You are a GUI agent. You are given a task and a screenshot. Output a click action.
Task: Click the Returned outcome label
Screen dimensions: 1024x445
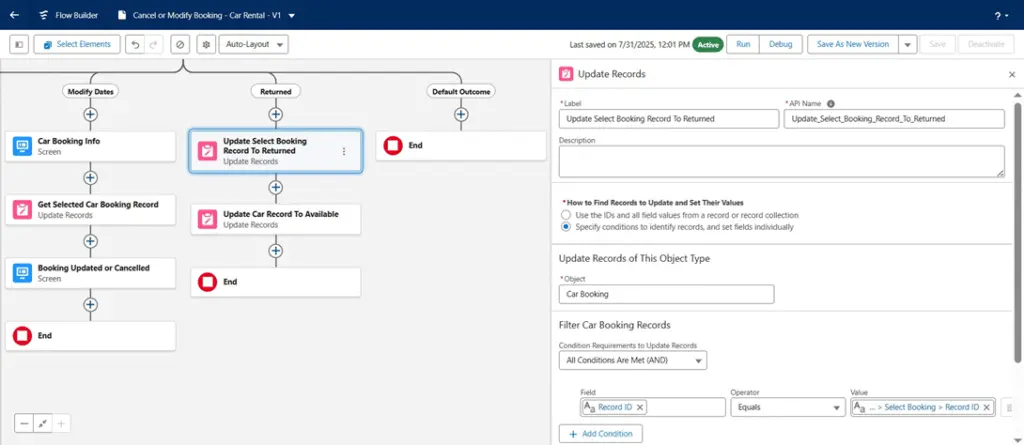276,91
